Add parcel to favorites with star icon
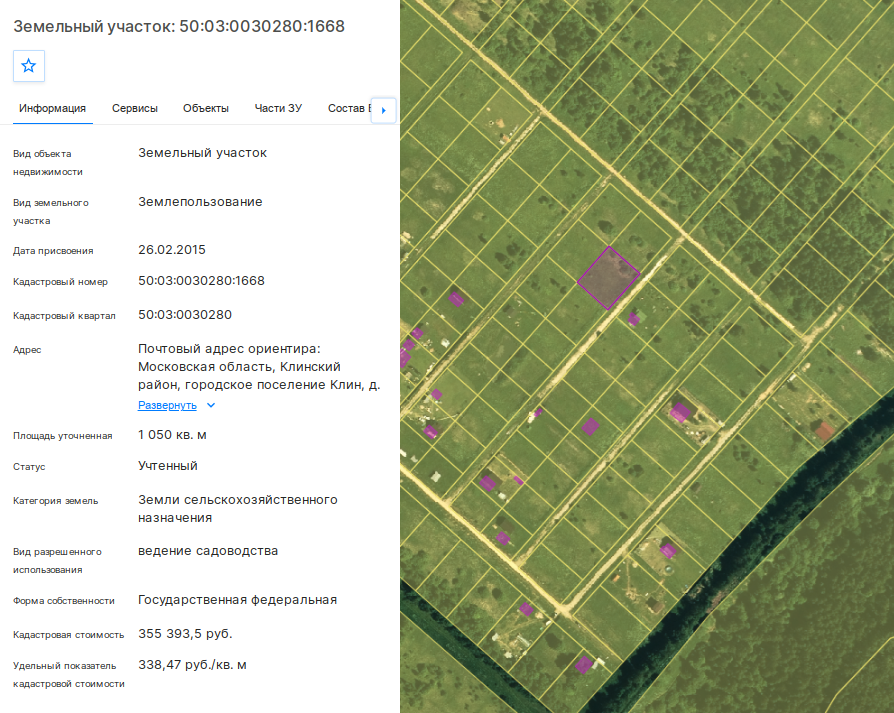The height and width of the screenshot is (713, 894). coord(29,66)
